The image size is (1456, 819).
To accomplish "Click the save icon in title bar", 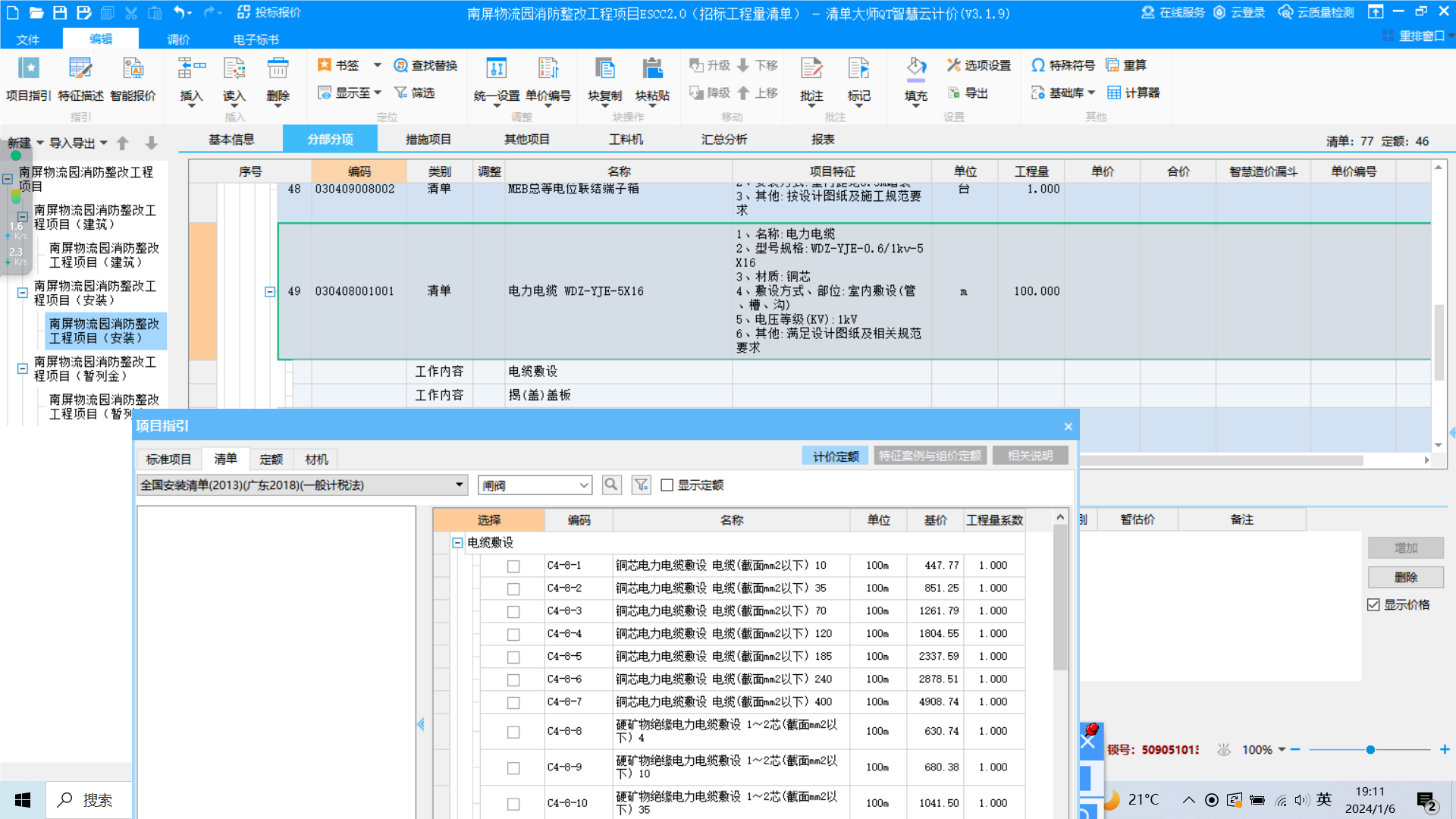I will [60, 12].
